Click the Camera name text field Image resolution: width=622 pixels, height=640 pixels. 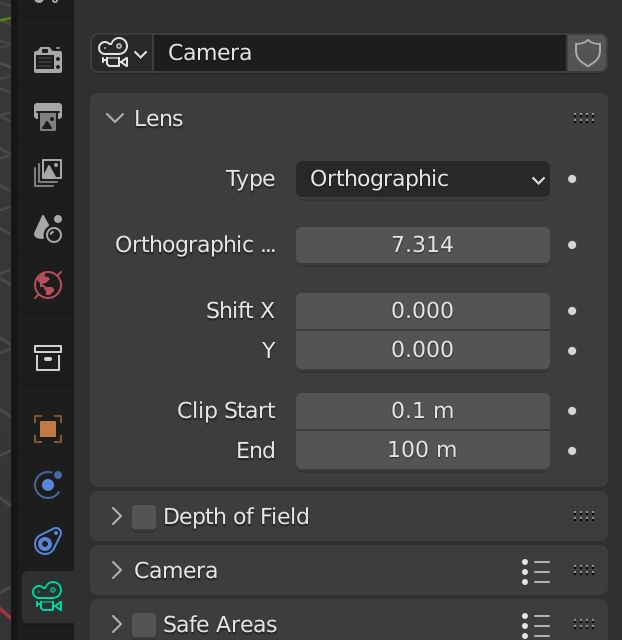coord(360,53)
